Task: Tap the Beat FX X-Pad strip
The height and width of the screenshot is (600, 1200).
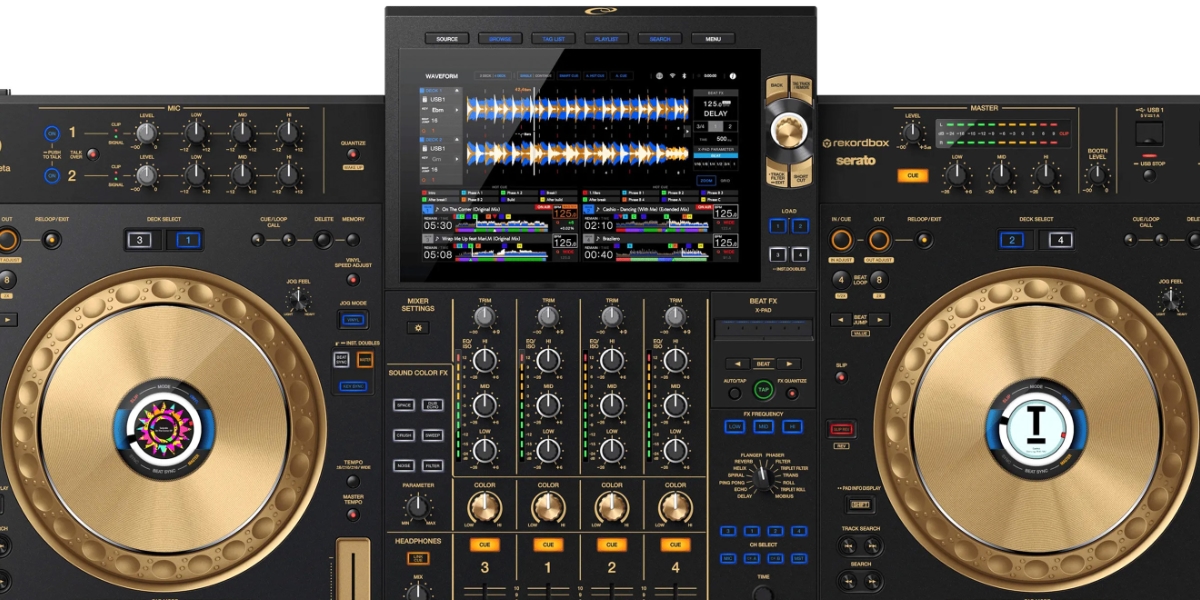Action: 763,326
